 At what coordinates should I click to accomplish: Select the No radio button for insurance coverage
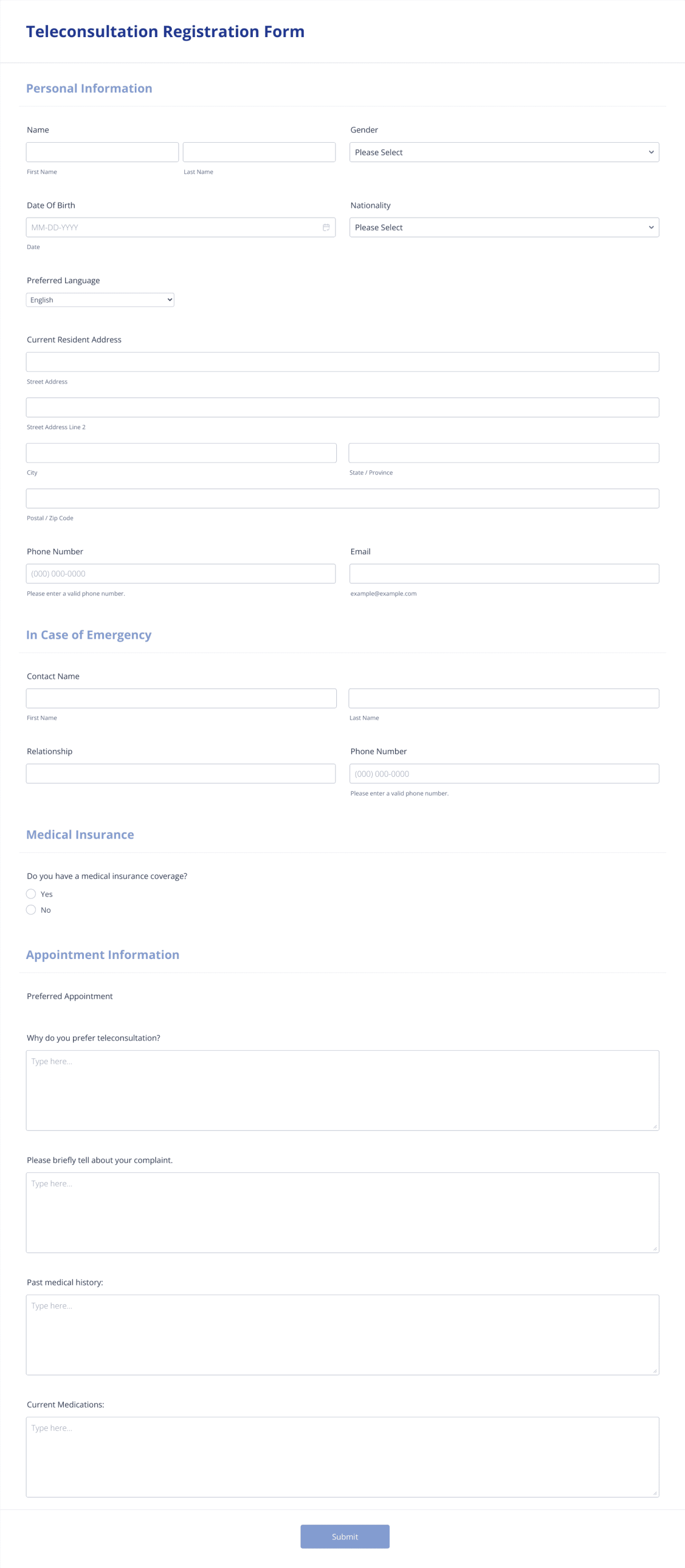31,909
